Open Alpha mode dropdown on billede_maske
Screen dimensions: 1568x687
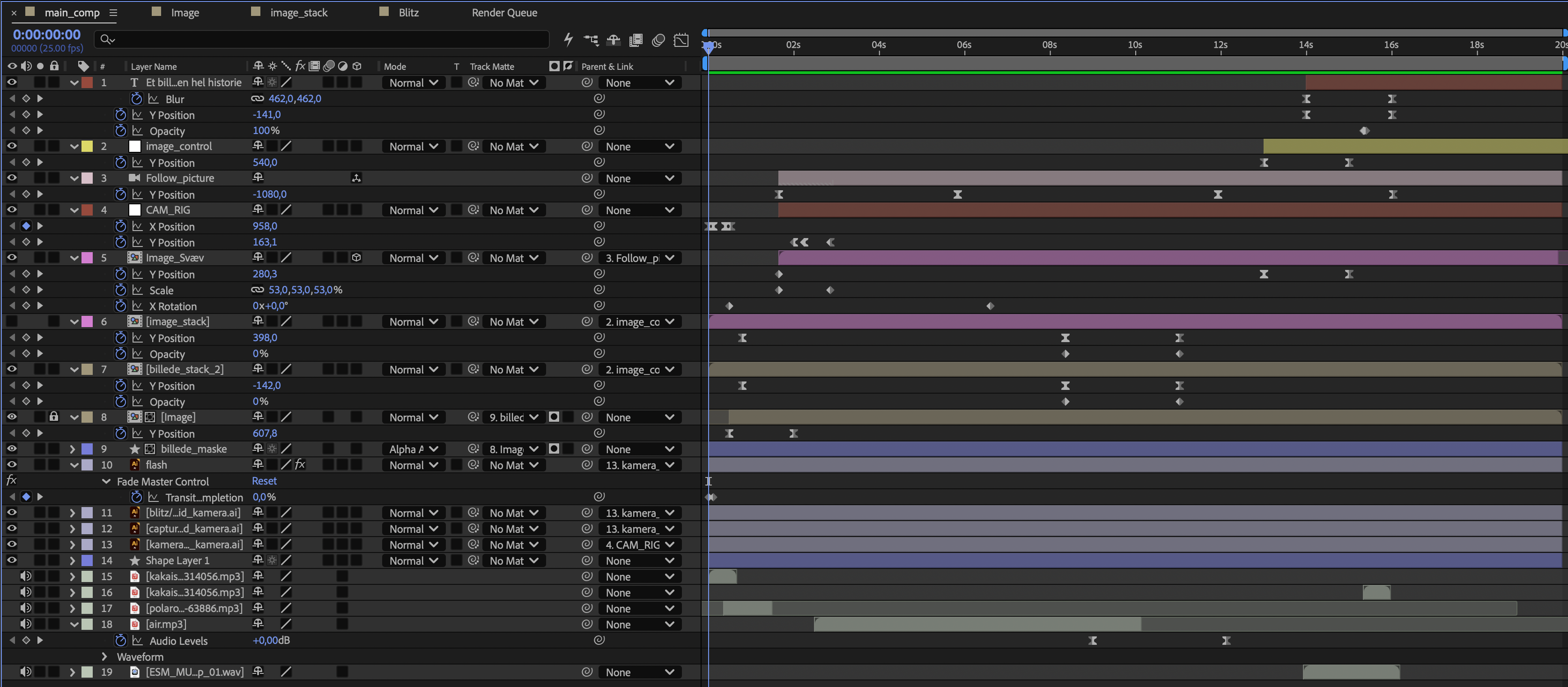pyautogui.click(x=413, y=449)
